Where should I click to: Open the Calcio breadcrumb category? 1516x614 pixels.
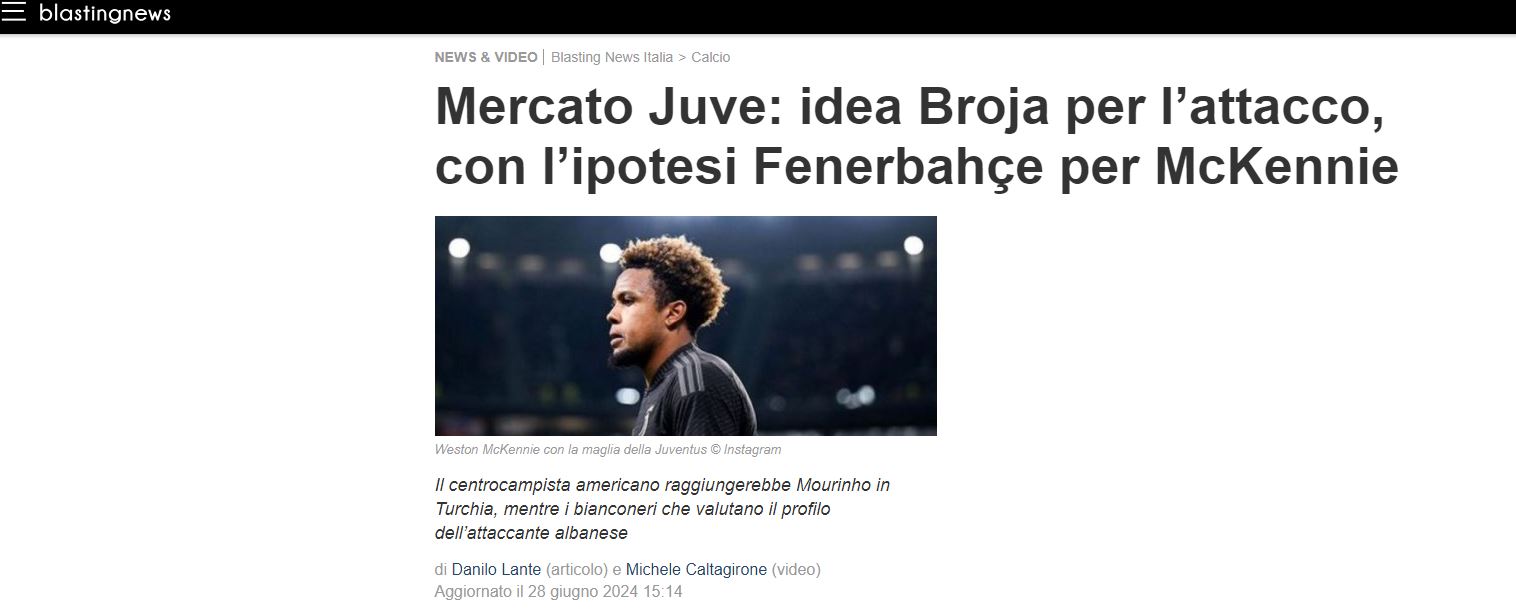pyautogui.click(x=711, y=57)
